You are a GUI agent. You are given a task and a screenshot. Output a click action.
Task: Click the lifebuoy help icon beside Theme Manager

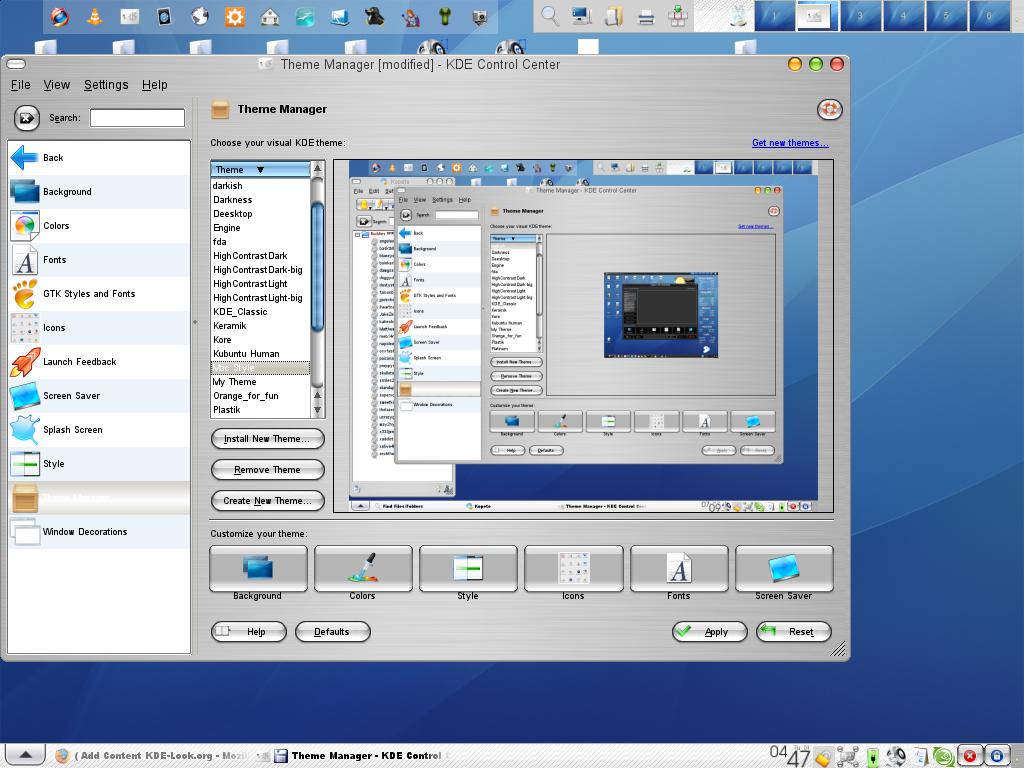(829, 109)
